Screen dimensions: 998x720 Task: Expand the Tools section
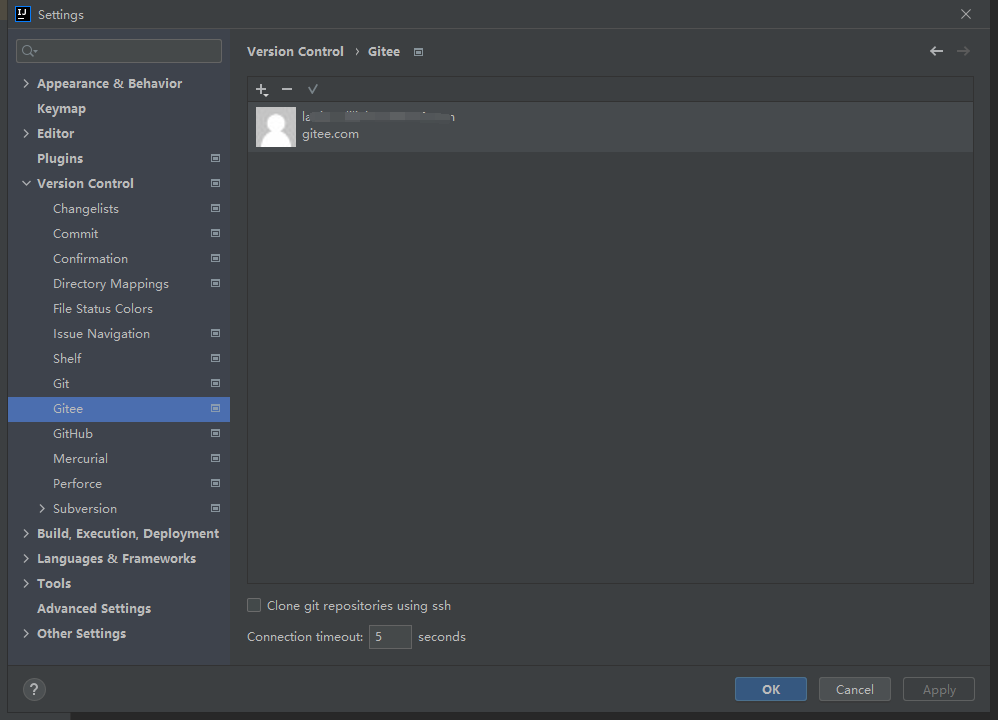pos(26,583)
